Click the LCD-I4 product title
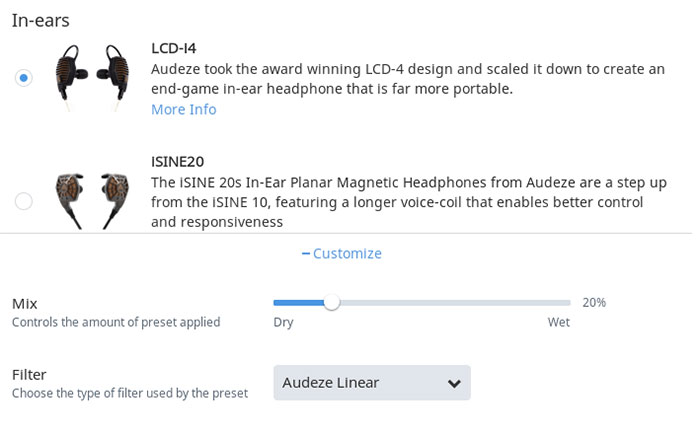This screenshot has height=433, width=700. click(x=174, y=48)
